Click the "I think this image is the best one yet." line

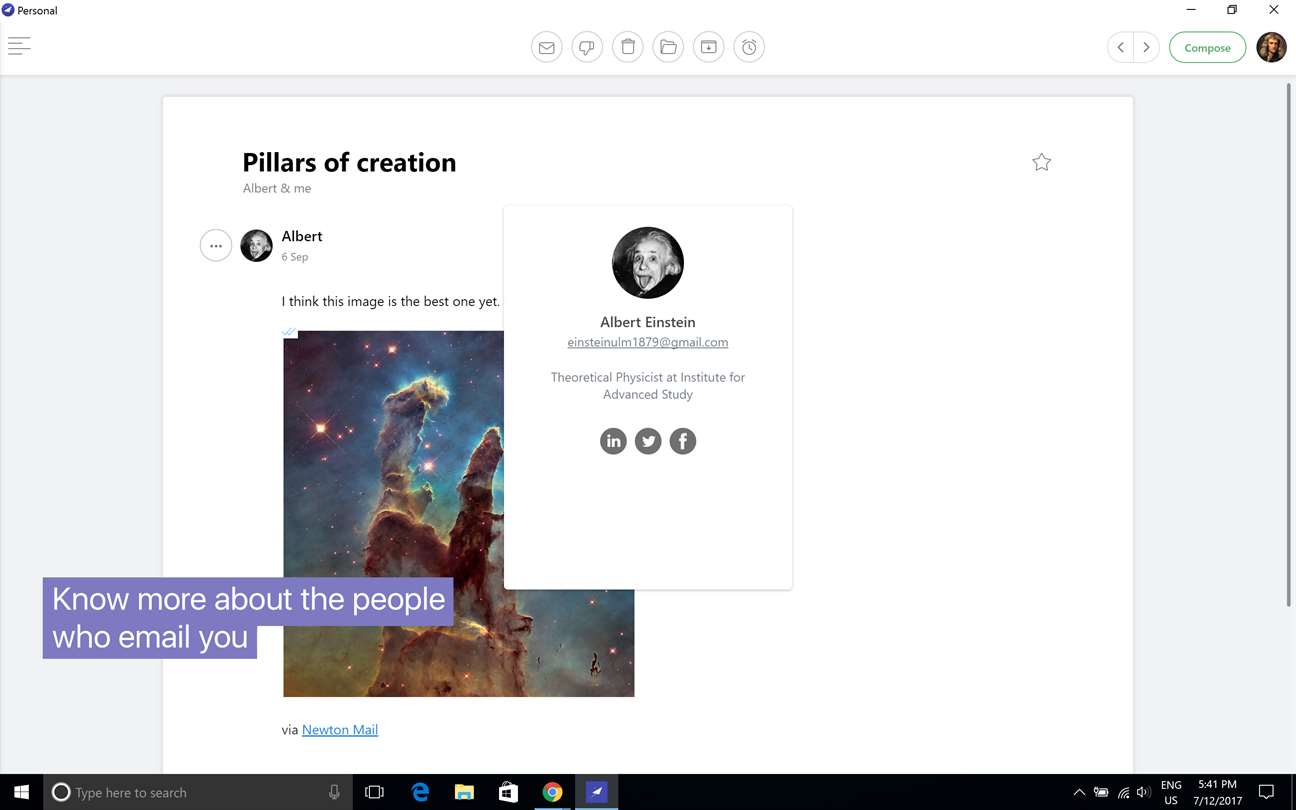click(x=391, y=301)
